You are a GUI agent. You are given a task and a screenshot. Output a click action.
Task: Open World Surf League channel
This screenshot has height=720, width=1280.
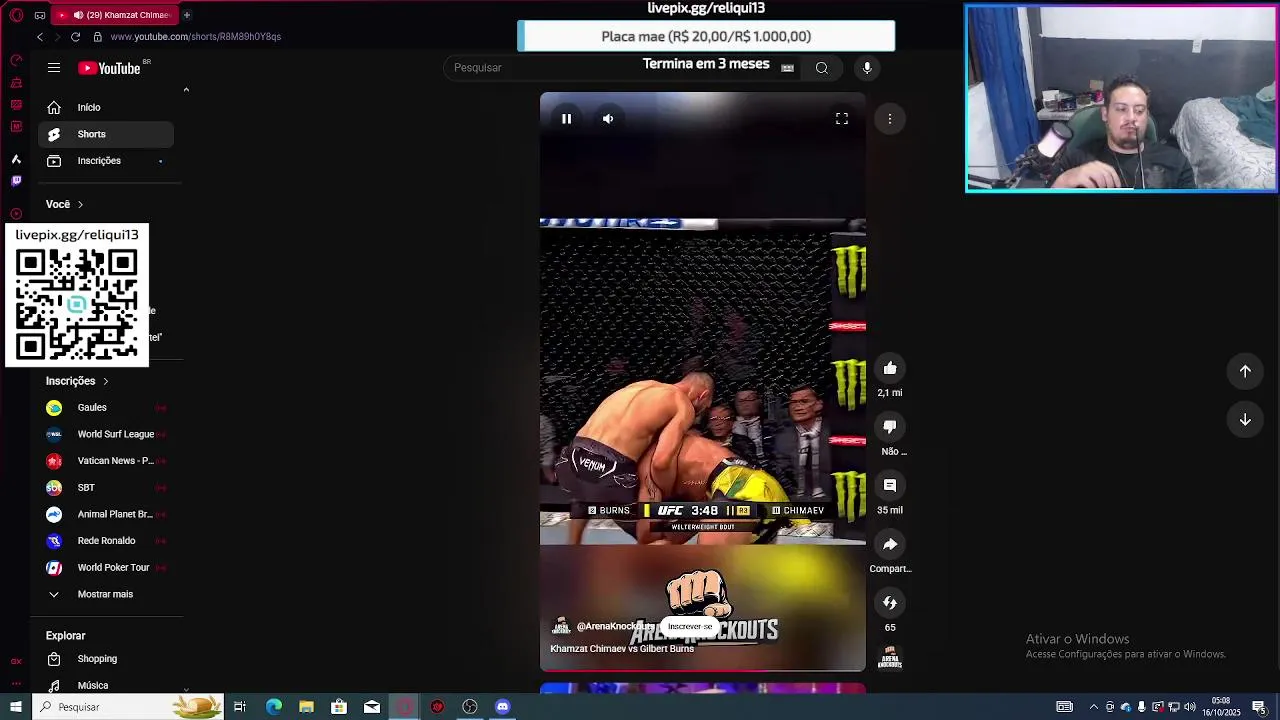(106, 434)
